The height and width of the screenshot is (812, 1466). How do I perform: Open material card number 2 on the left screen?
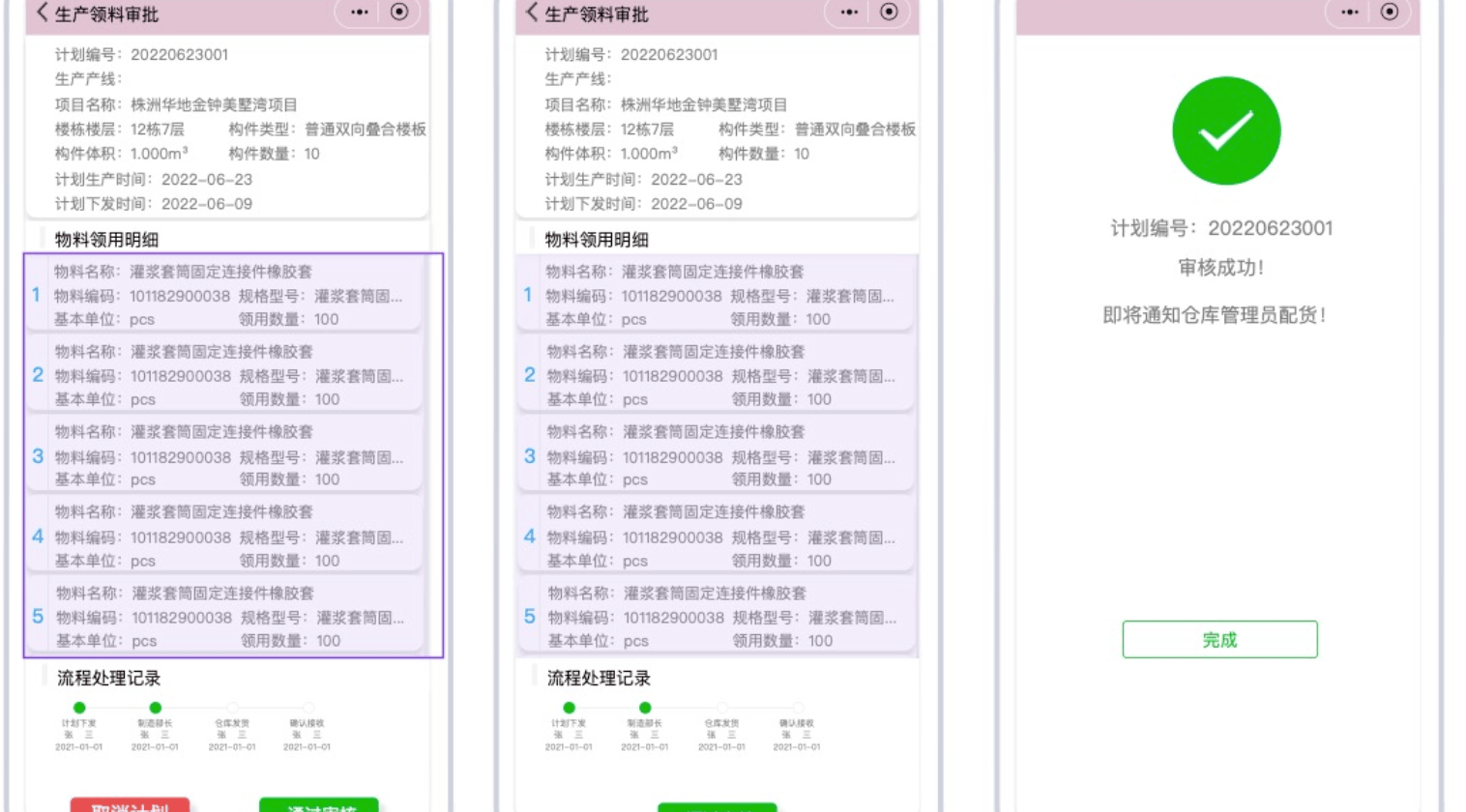[x=224, y=375]
